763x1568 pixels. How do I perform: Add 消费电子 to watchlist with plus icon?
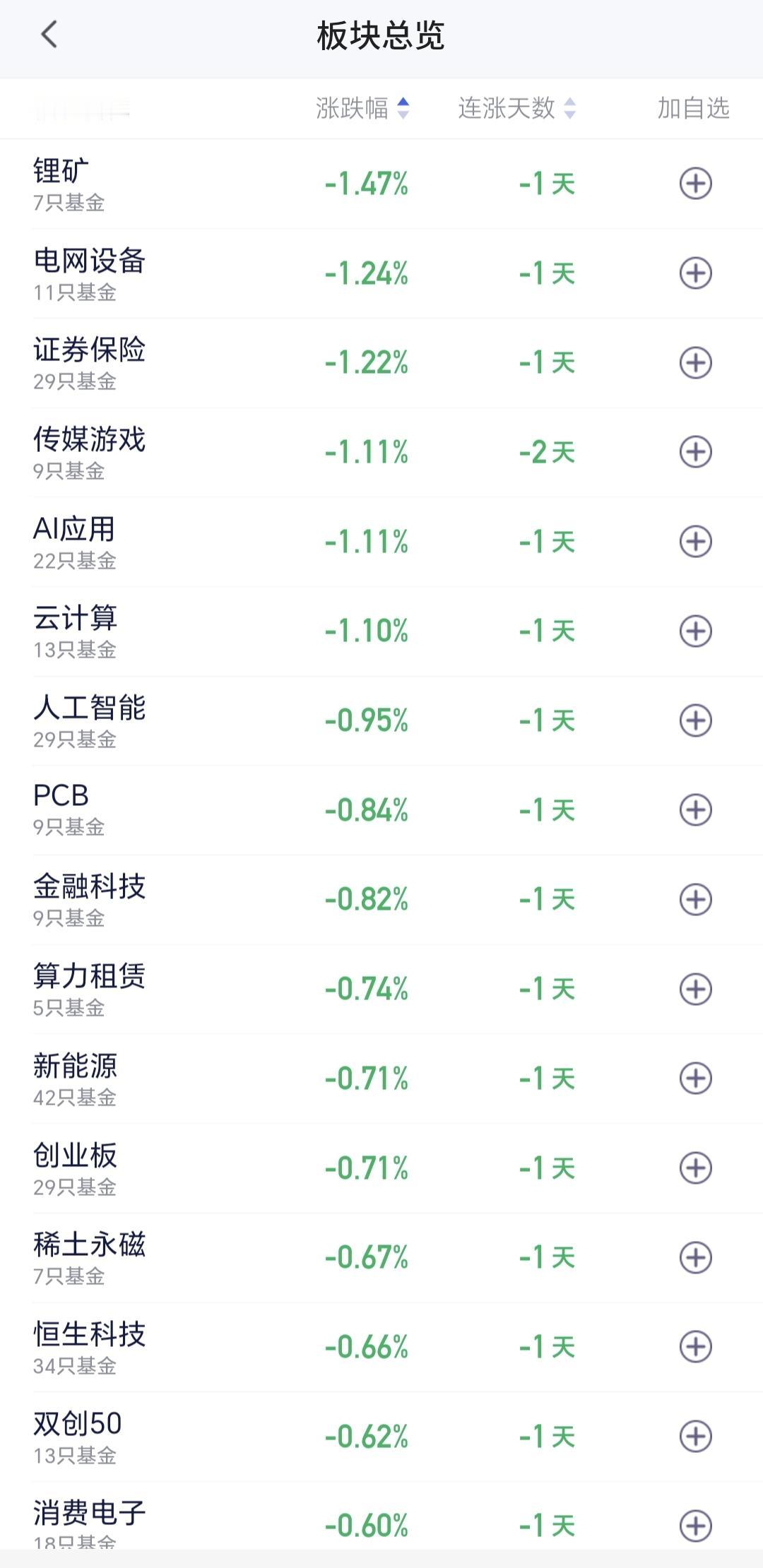point(695,1526)
